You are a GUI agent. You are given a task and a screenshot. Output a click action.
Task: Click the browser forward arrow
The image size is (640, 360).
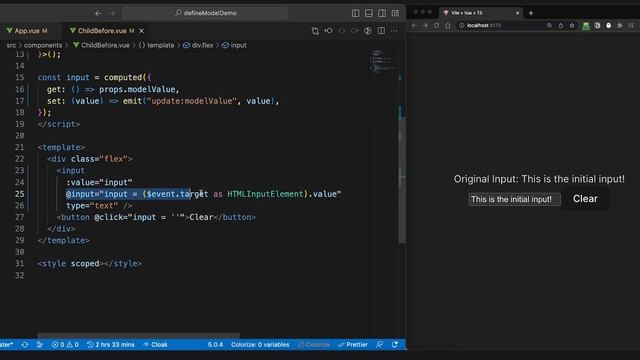click(x=425, y=25)
